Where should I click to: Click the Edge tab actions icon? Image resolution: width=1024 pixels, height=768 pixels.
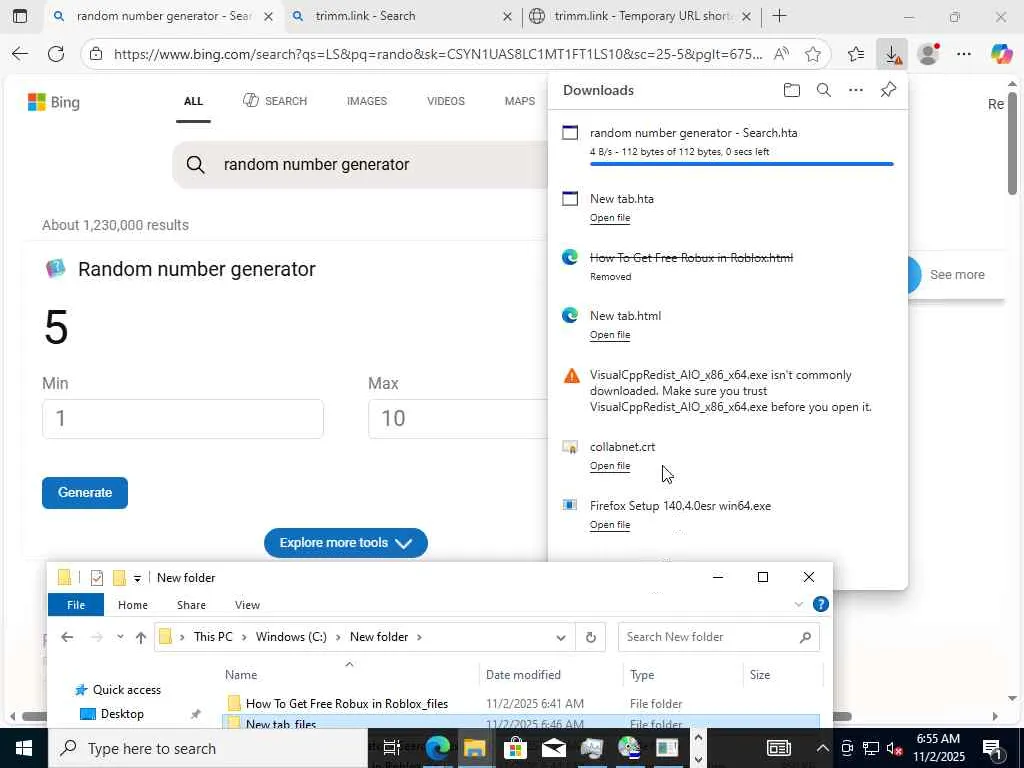(20, 16)
